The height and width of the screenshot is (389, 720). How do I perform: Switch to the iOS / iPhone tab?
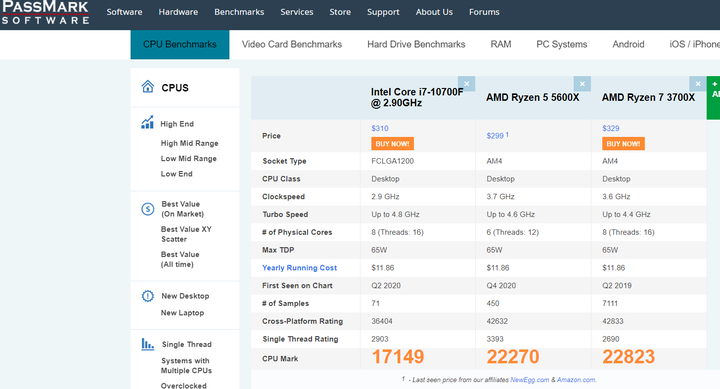pyautogui.click(x=694, y=45)
